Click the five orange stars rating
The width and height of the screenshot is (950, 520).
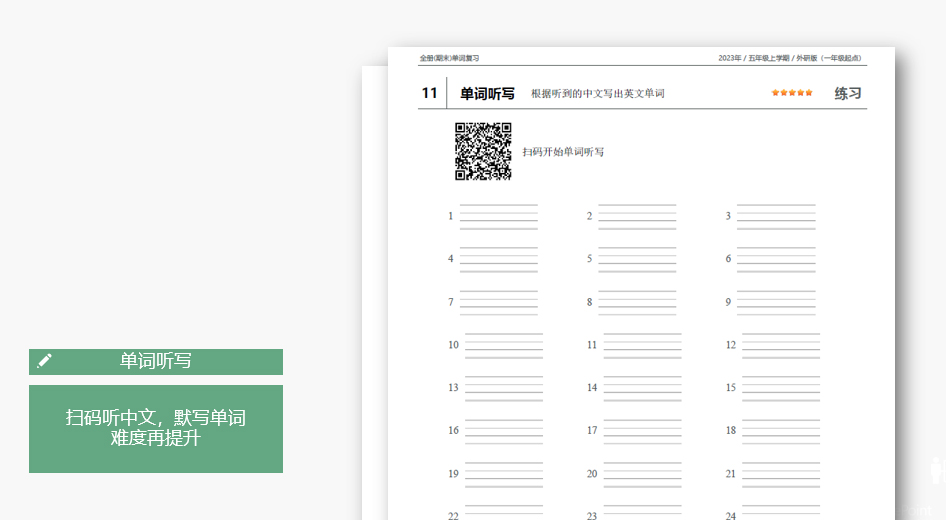tap(792, 93)
